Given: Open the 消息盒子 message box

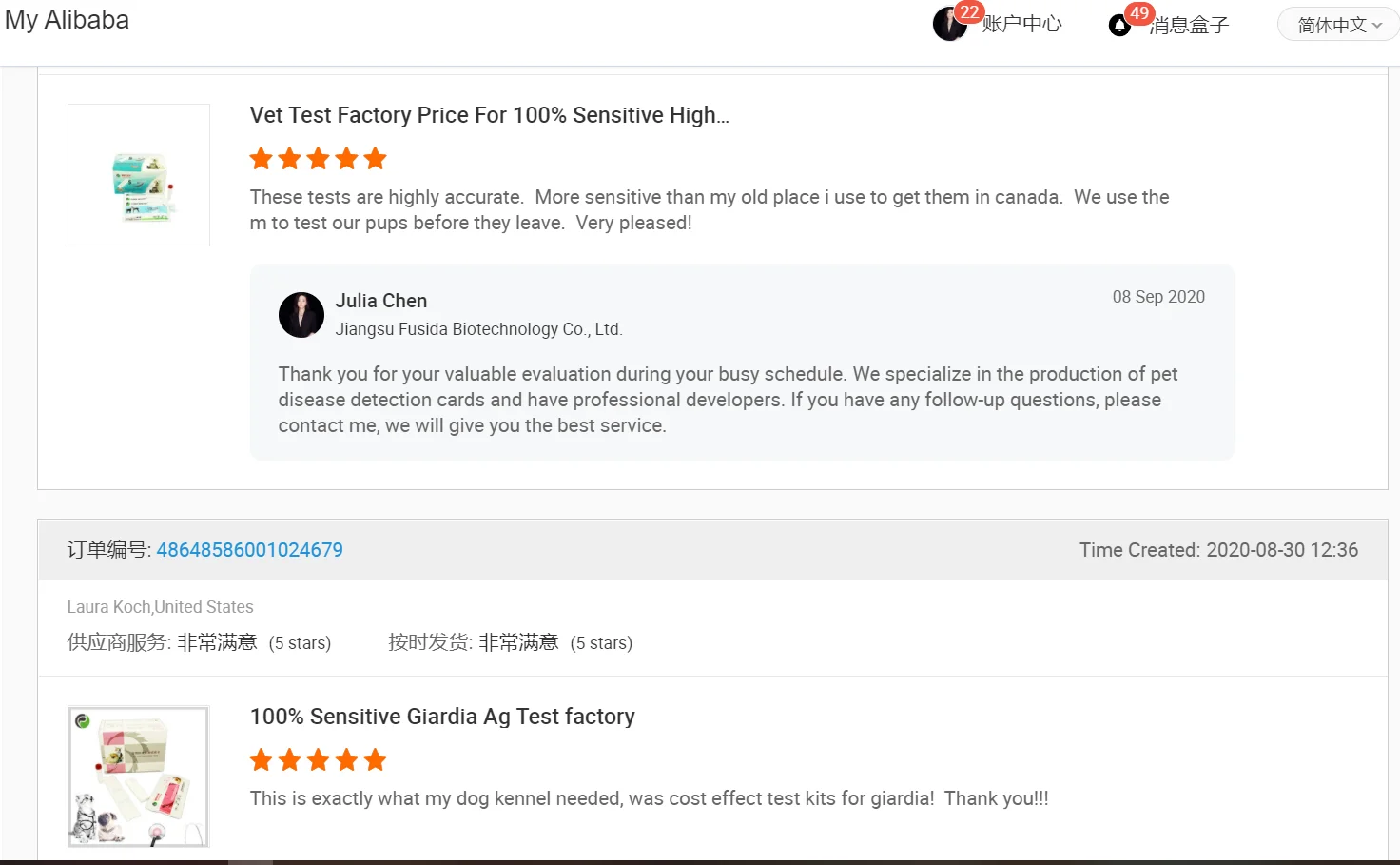Looking at the screenshot, I should tap(1189, 26).
